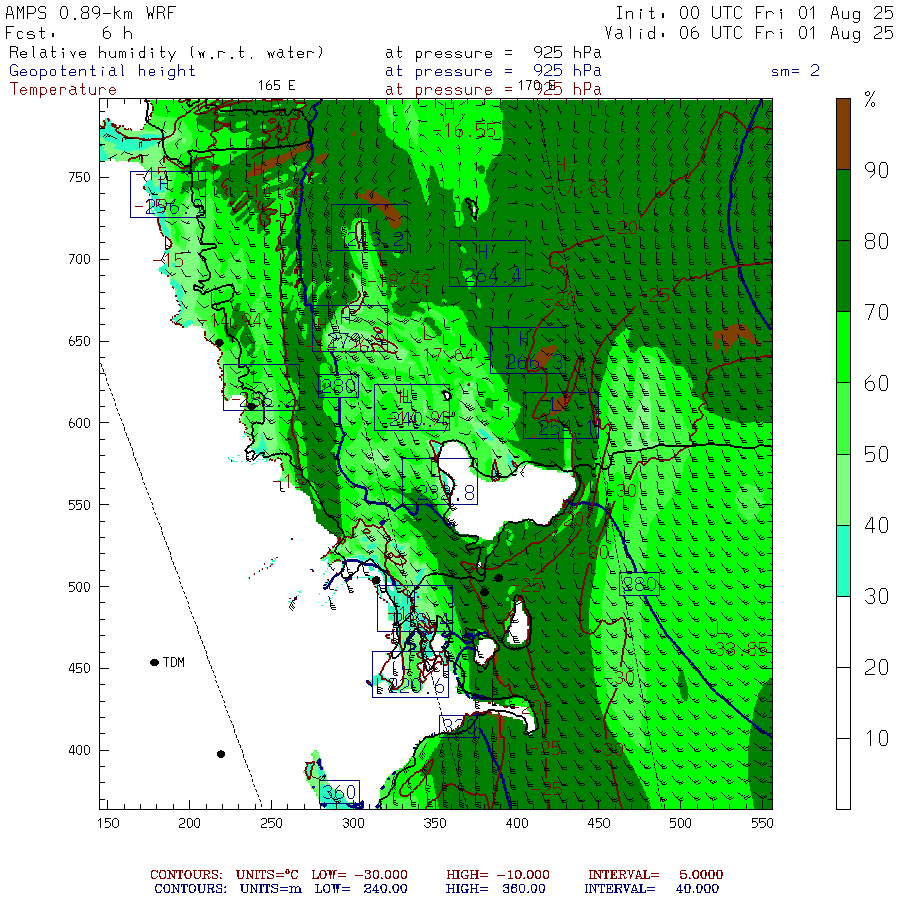Select the red 'Temperature' legend text
This screenshot has height=900, width=900.
[x=63, y=90]
